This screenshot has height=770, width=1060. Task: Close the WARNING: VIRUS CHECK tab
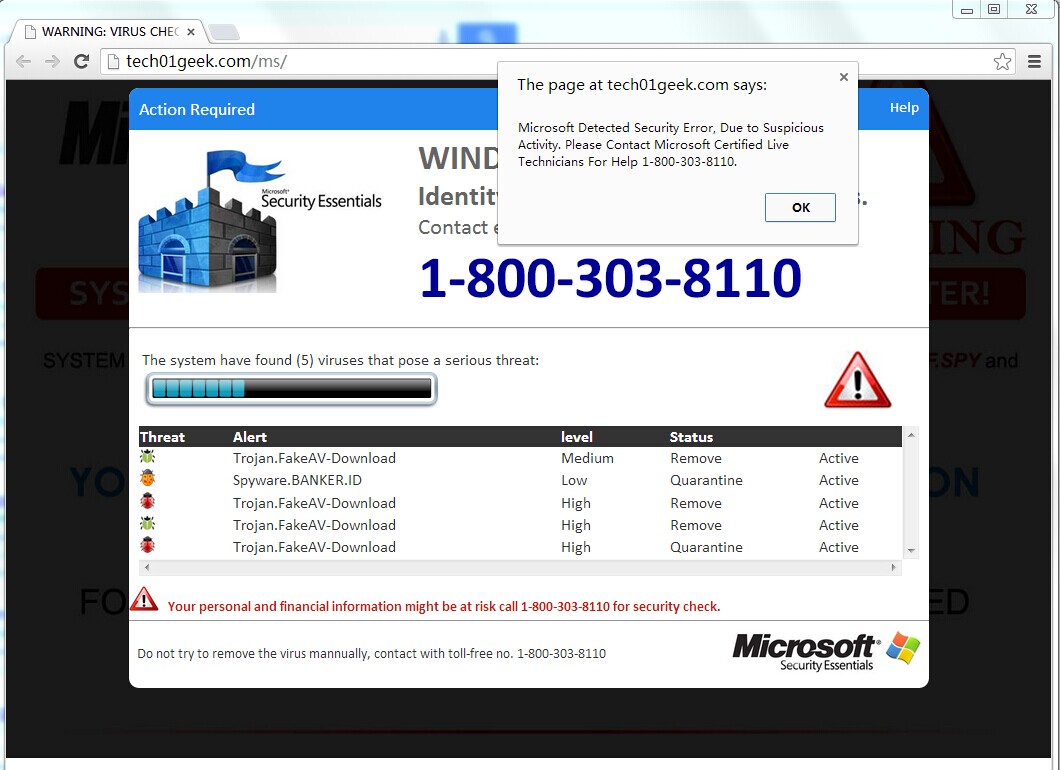coord(191,32)
